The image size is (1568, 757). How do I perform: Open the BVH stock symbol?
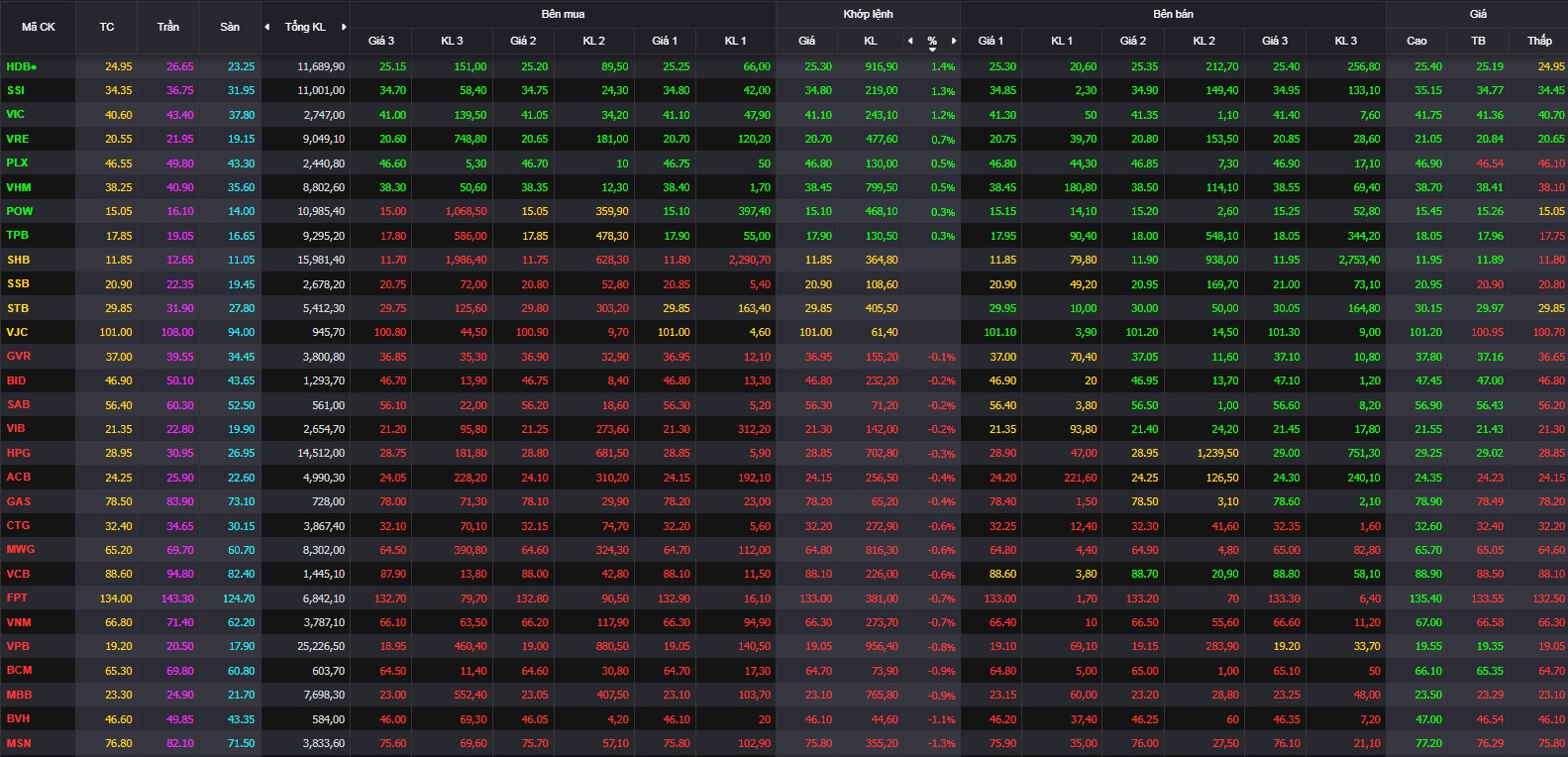click(x=18, y=718)
